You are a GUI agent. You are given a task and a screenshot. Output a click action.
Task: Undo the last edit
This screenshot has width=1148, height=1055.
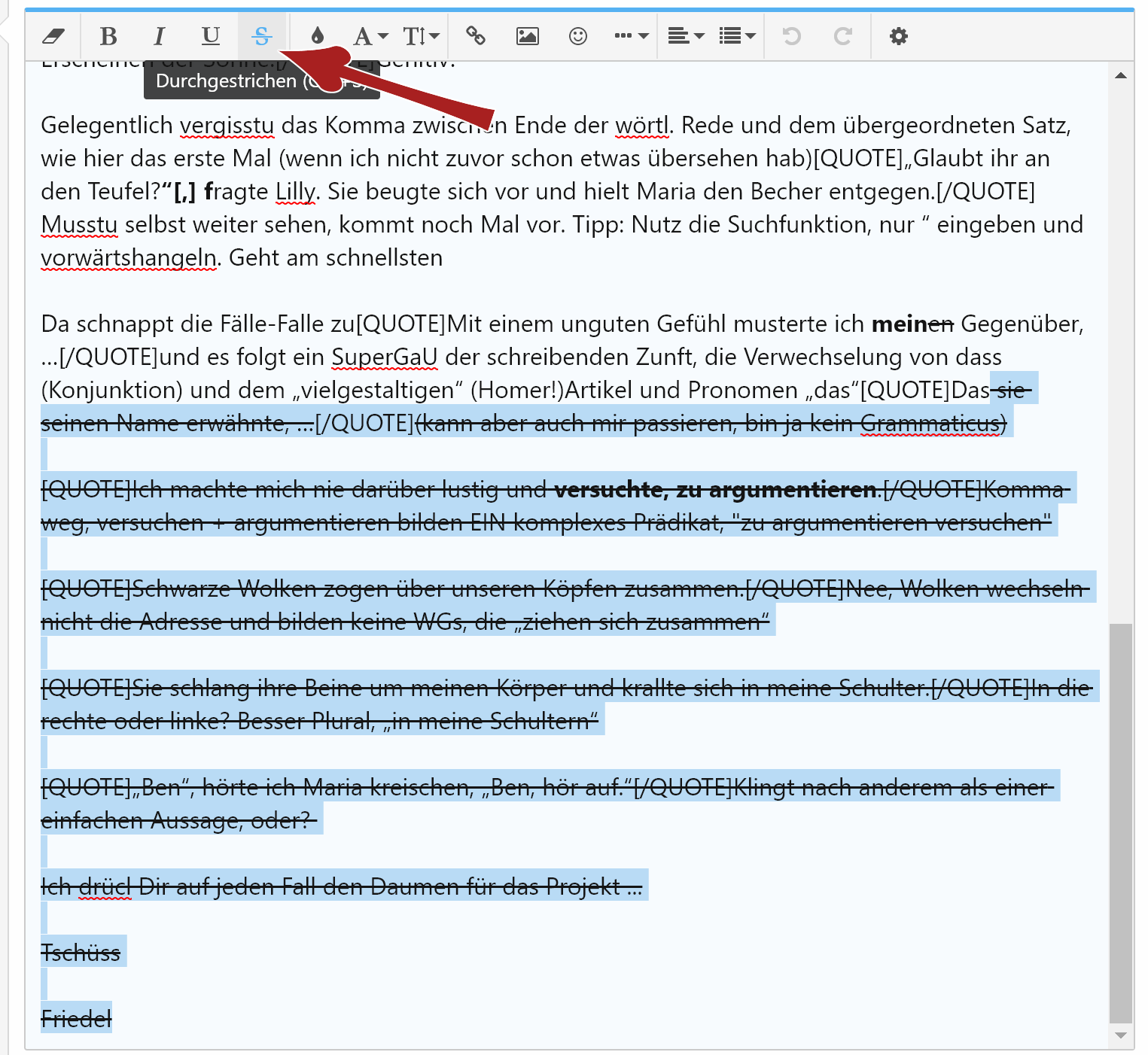[791, 35]
